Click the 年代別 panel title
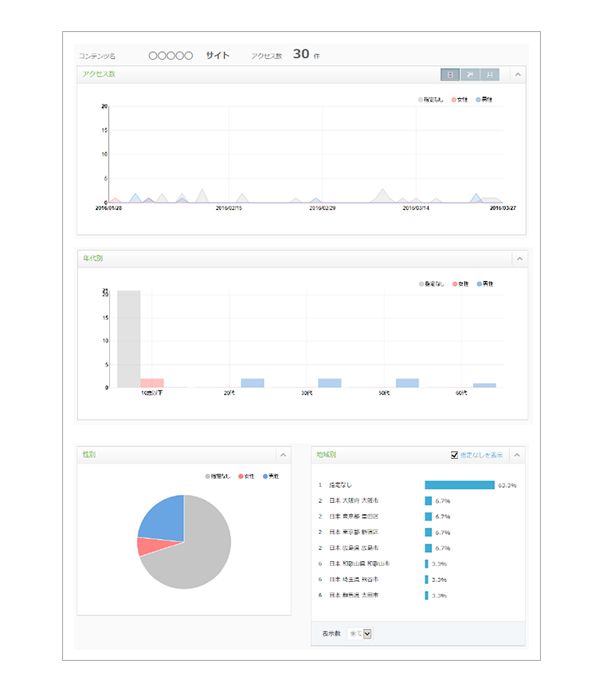This screenshot has height=694, width=600. (93, 258)
